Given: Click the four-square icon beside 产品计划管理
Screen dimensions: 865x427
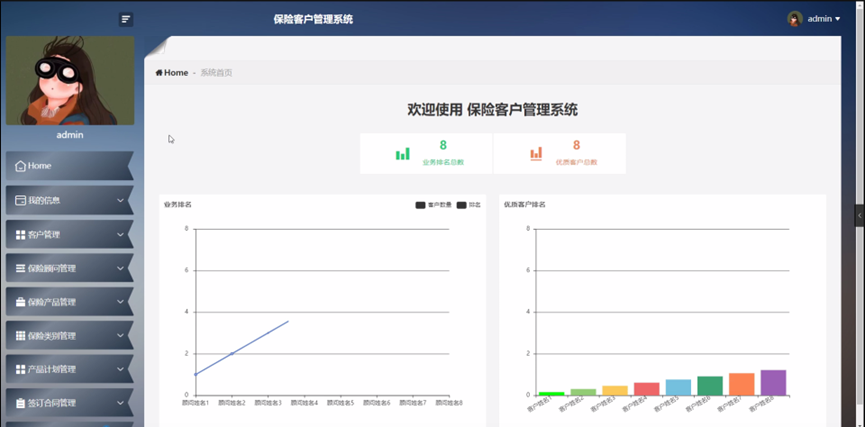Looking at the screenshot, I should (x=20, y=369).
